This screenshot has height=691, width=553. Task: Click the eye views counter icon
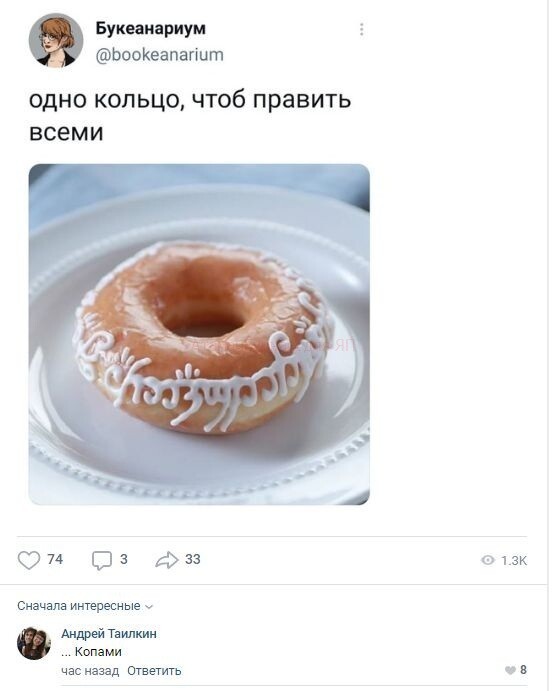tap(488, 560)
